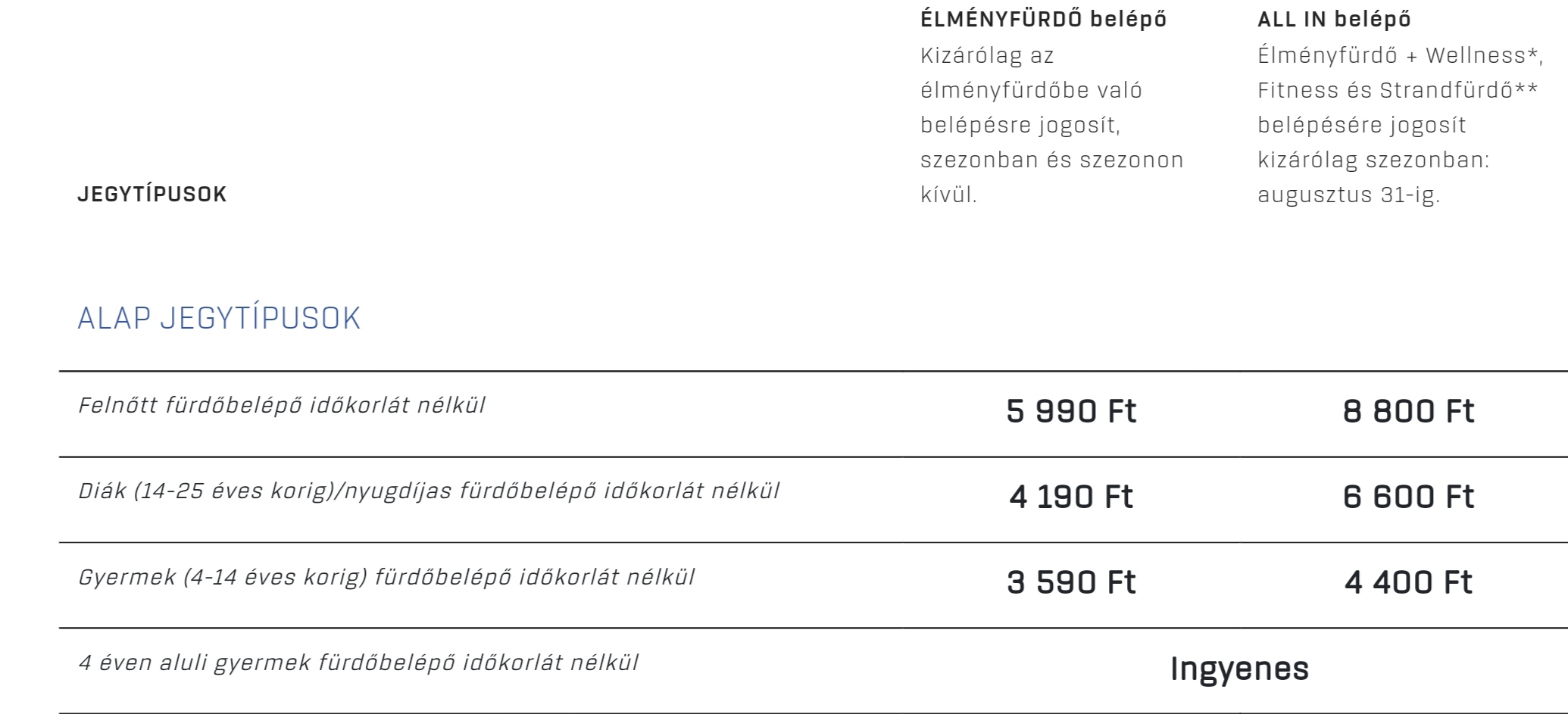Click the 8 800 Ft ALL IN price
The width and height of the screenshot is (1568, 714).
[x=1408, y=411]
